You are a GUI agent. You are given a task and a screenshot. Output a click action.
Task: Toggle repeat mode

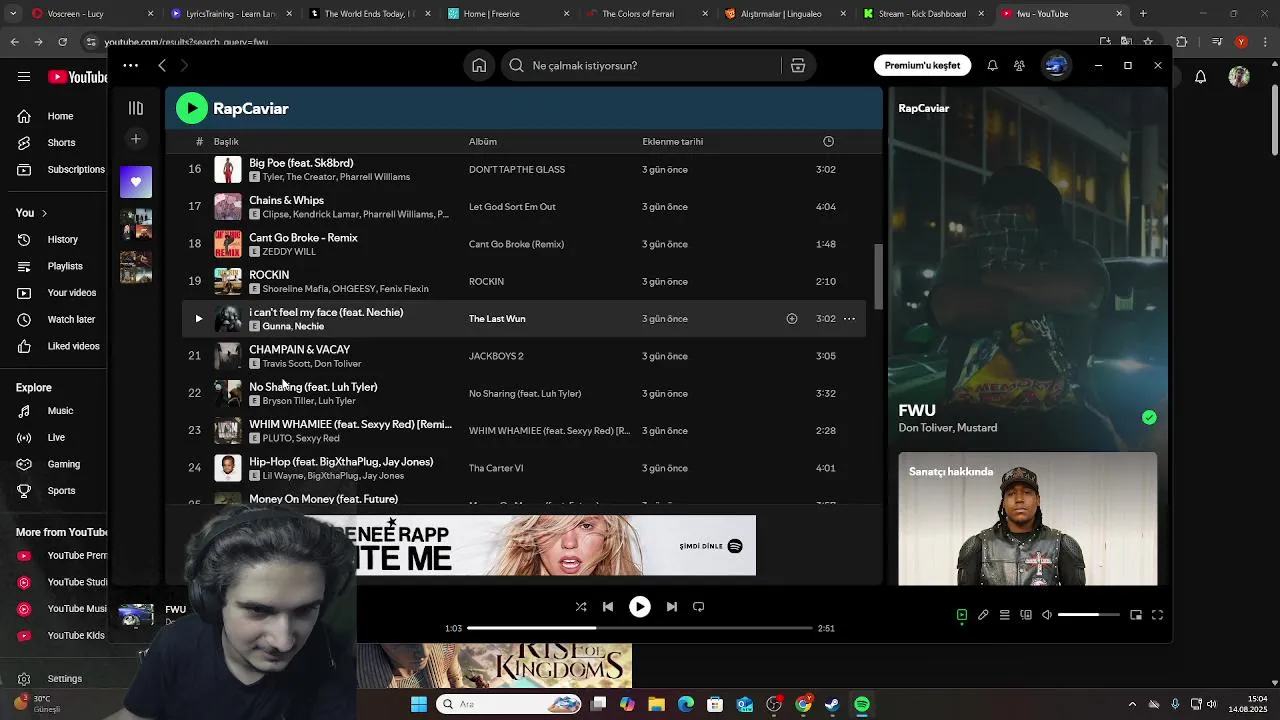click(x=699, y=606)
